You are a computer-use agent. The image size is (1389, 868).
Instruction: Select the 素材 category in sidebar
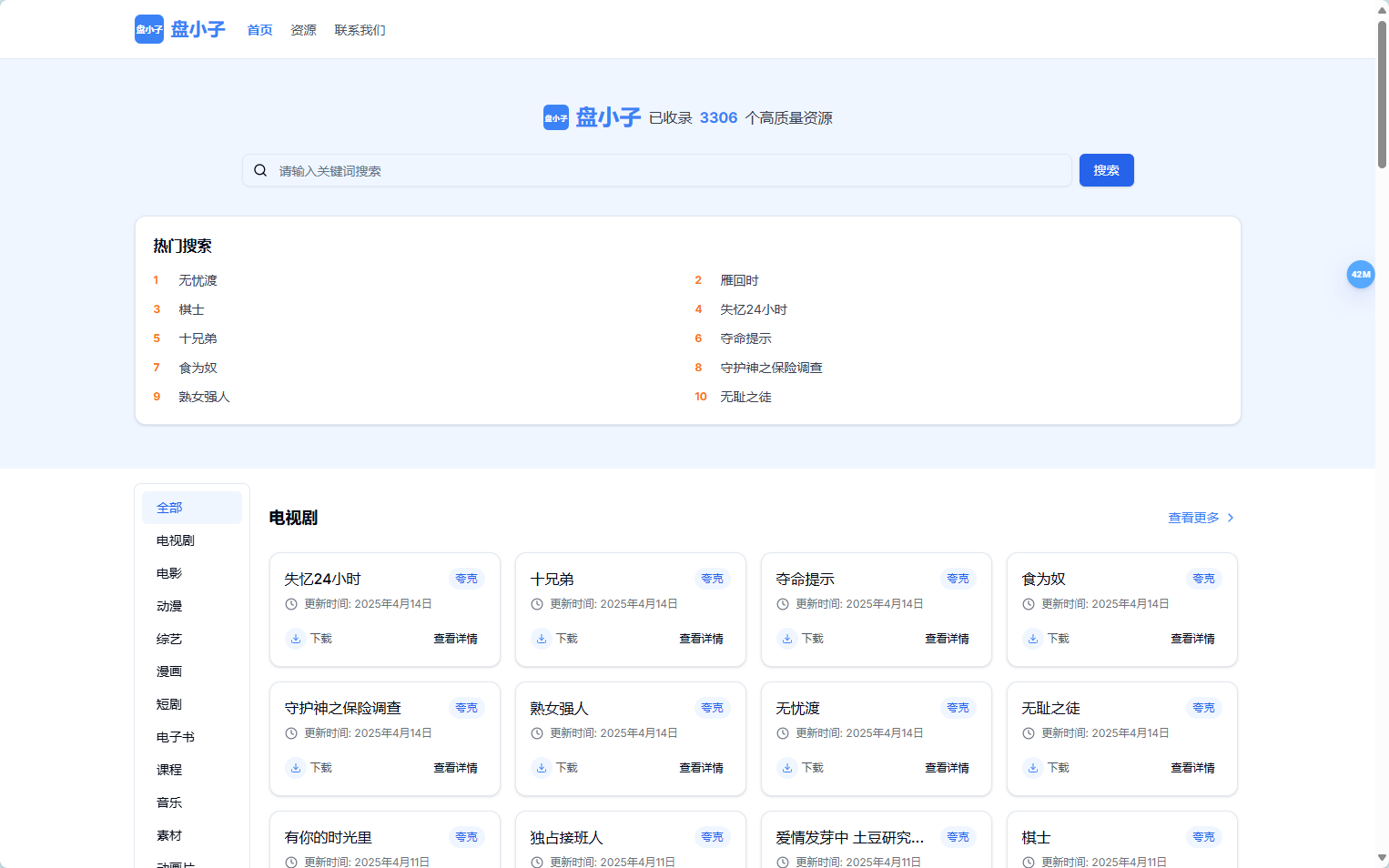point(192,835)
